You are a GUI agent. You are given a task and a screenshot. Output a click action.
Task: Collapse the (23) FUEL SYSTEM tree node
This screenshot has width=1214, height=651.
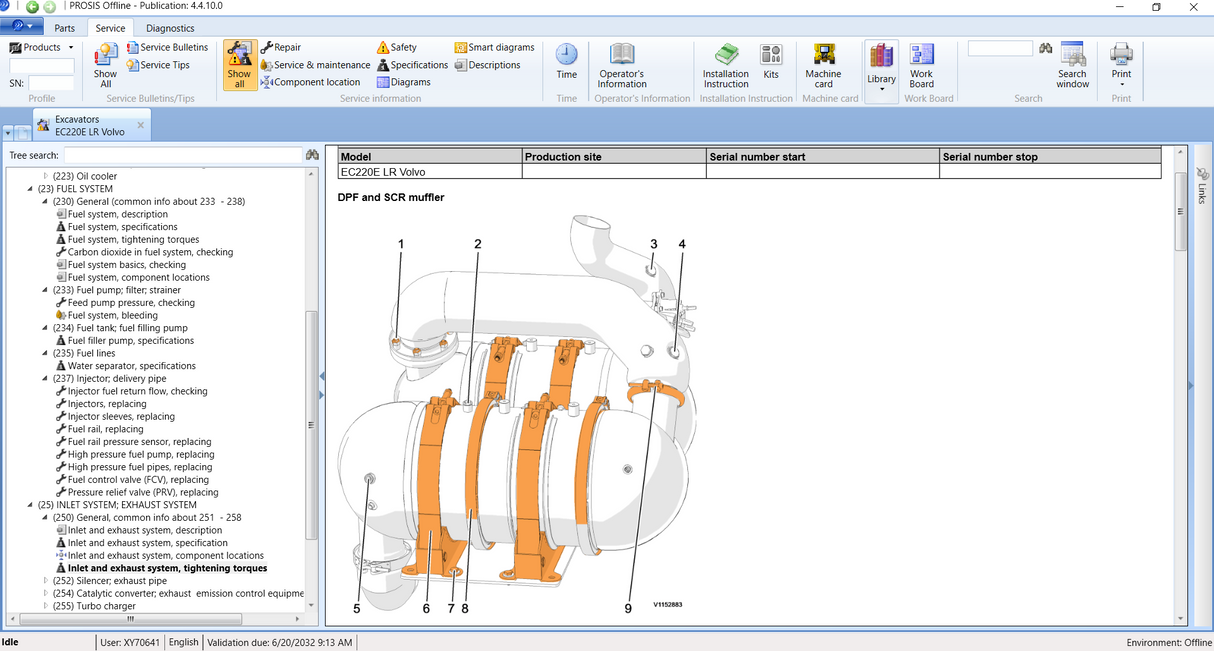pos(31,188)
